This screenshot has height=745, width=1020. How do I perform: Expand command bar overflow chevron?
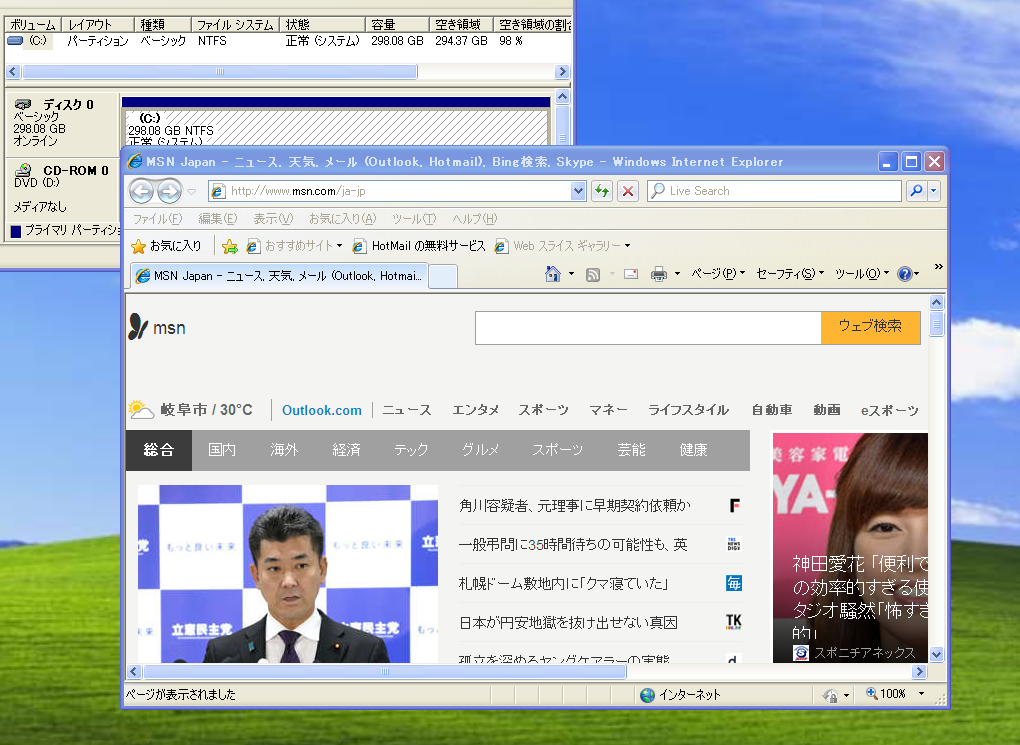[938, 267]
